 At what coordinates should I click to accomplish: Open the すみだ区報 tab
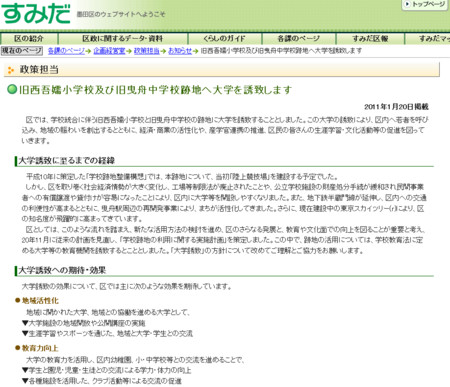370,39
